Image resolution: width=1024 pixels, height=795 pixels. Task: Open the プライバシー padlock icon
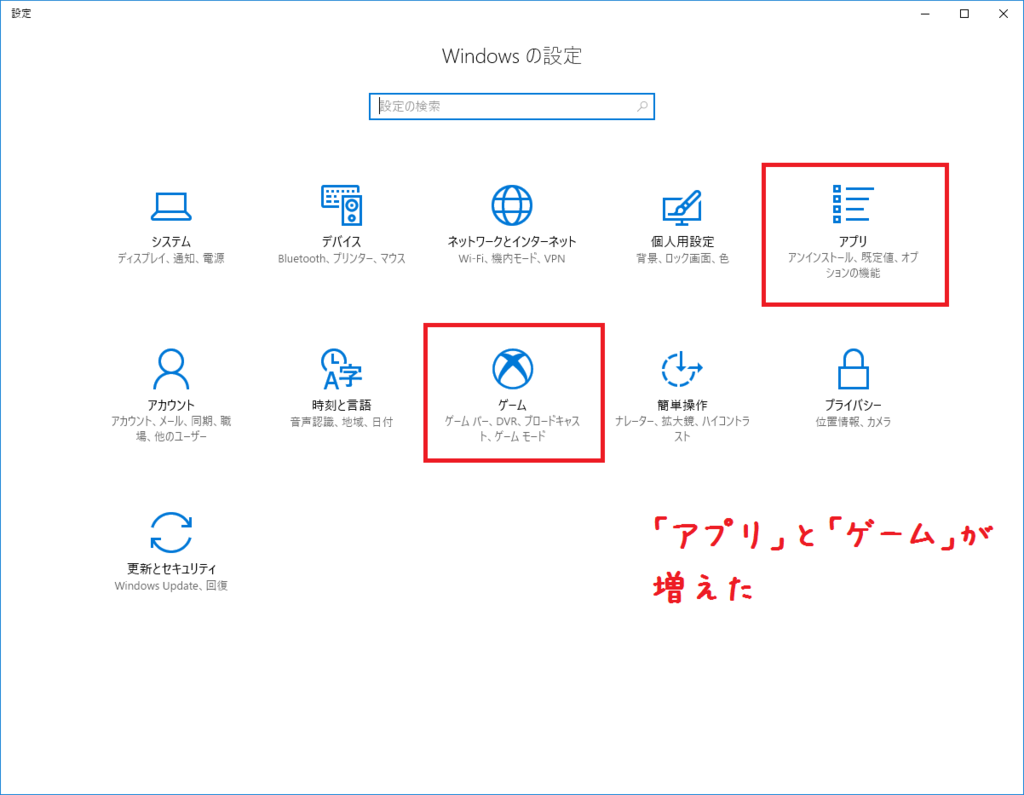click(x=853, y=368)
